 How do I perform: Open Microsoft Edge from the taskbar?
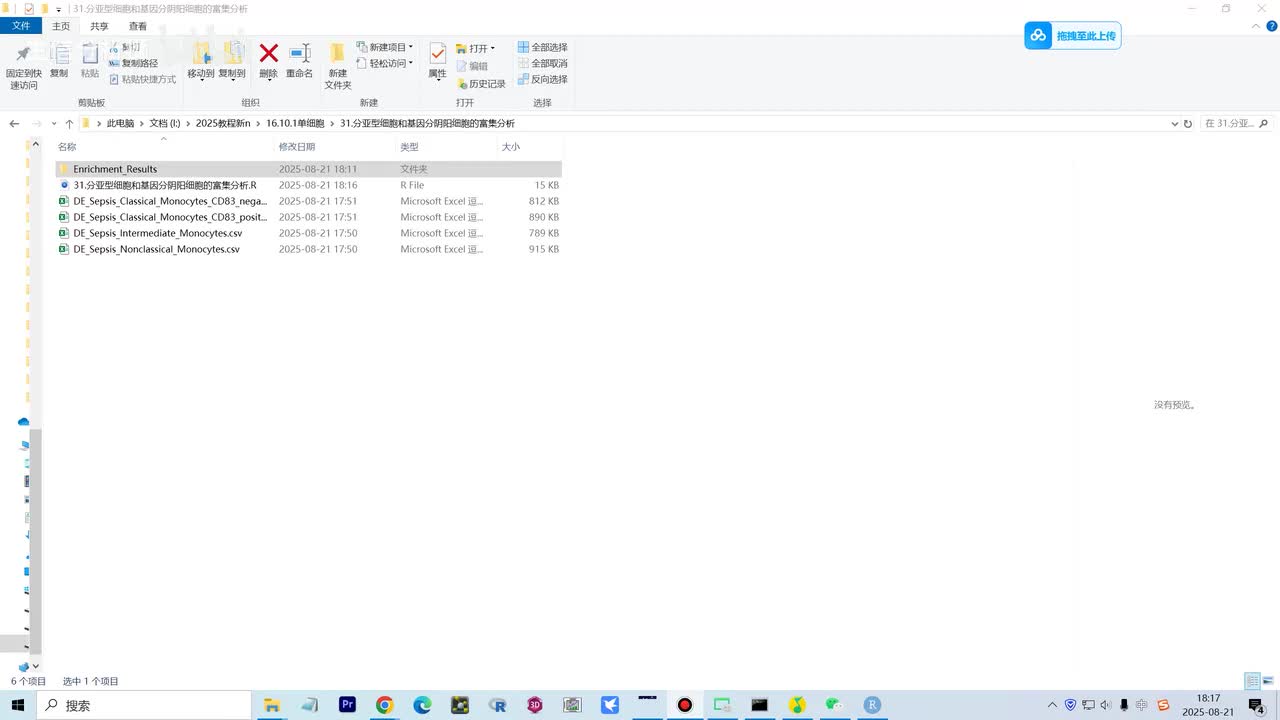(423, 705)
